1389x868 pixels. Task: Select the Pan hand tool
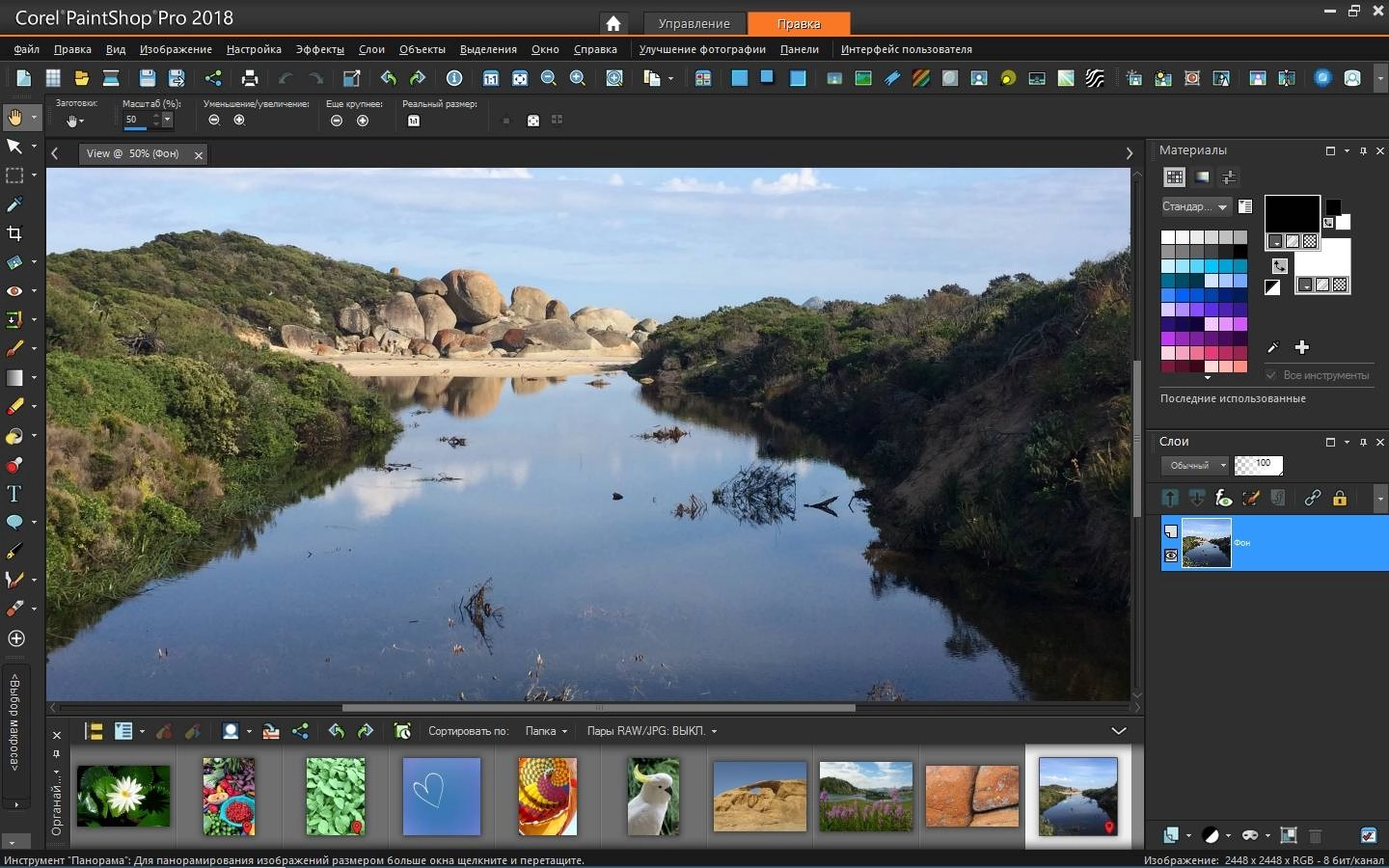click(x=14, y=118)
